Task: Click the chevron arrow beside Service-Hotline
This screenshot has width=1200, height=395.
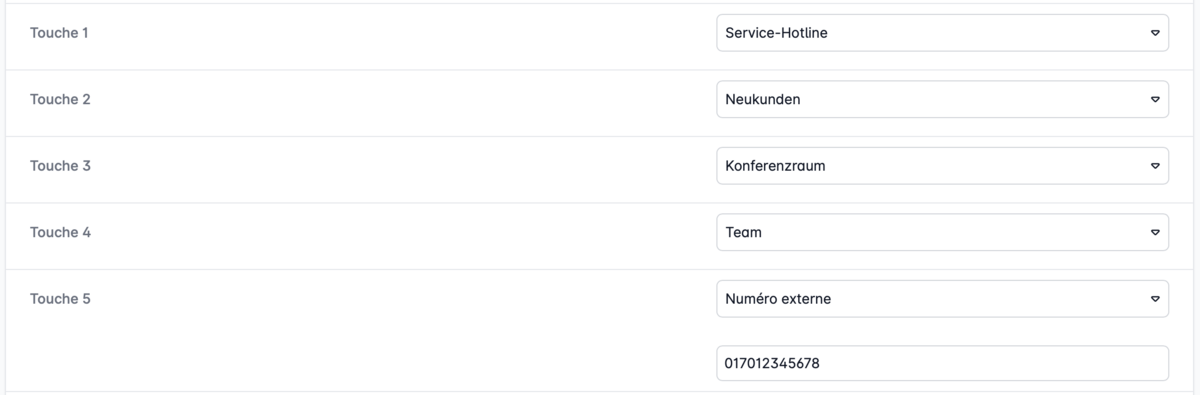Action: click(1154, 33)
